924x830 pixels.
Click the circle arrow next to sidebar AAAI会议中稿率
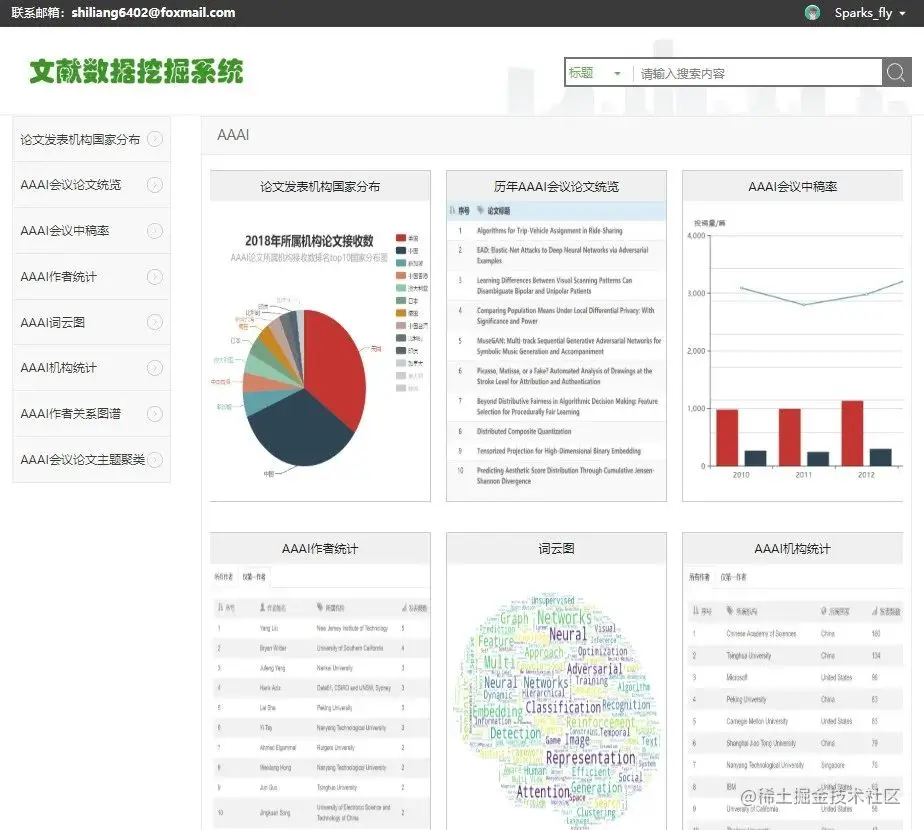tap(154, 230)
